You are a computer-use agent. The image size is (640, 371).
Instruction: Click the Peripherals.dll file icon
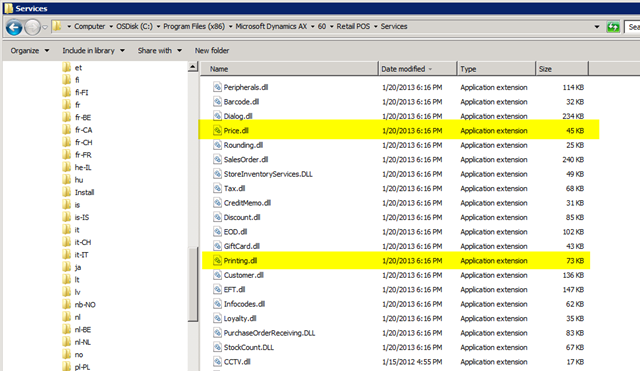pyautogui.click(x=218, y=87)
